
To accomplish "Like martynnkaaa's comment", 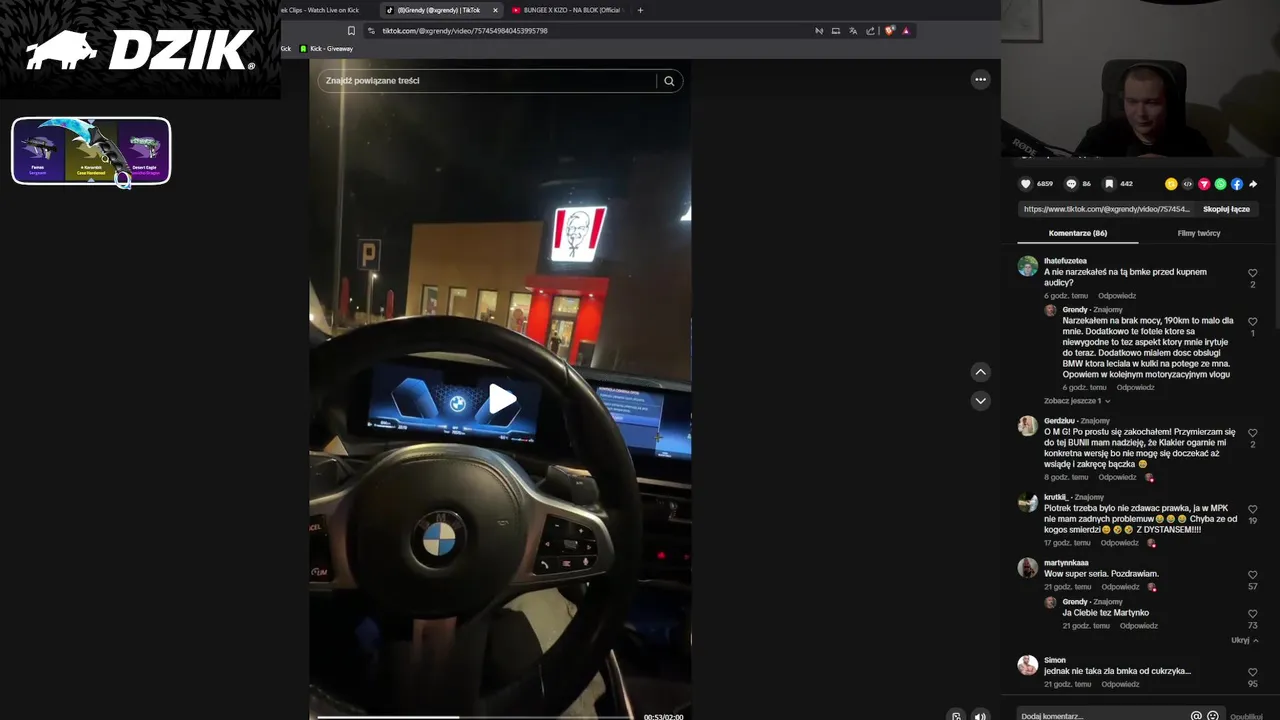I will (1252, 575).
